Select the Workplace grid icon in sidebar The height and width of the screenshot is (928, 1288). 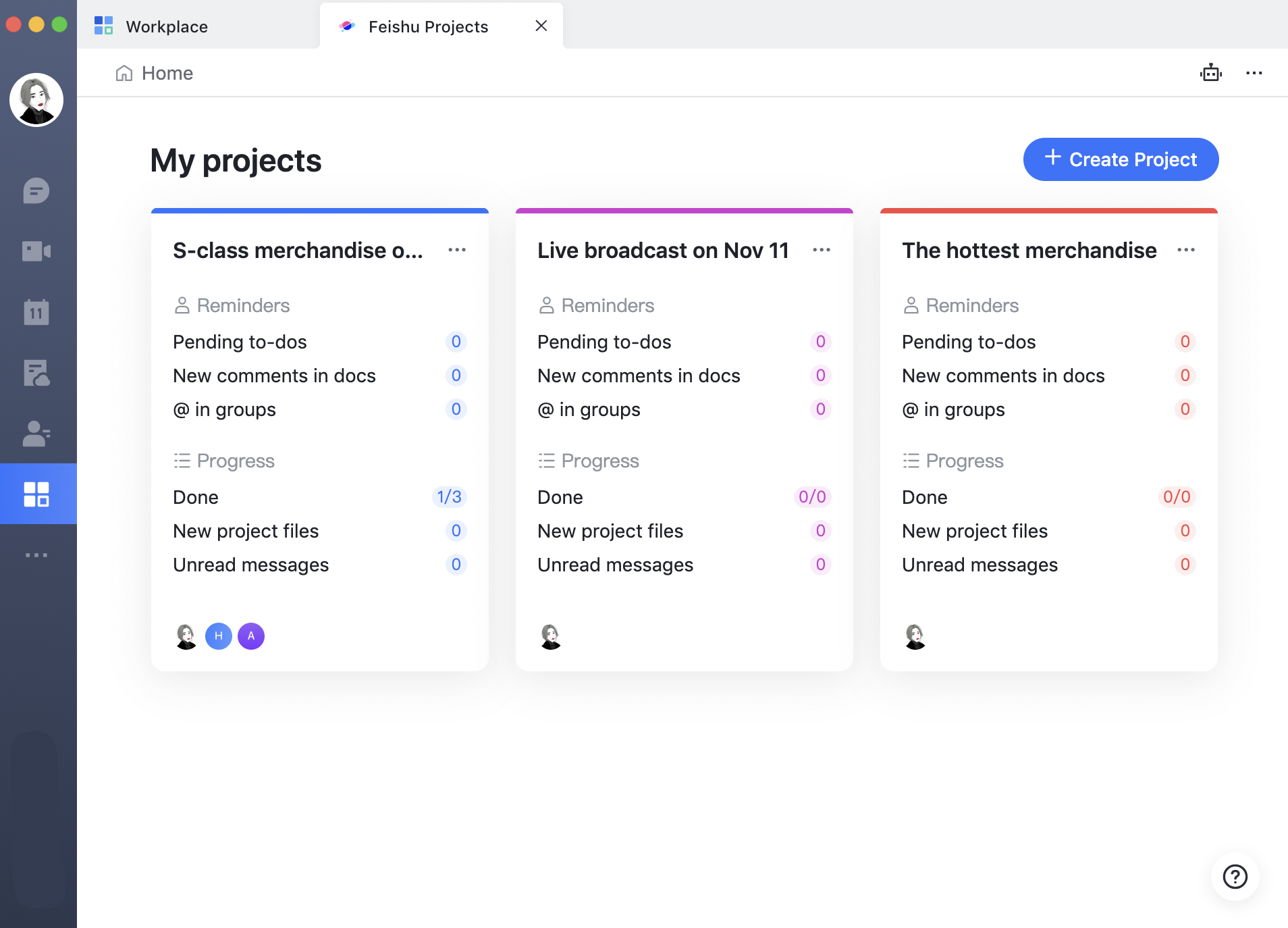pos(37,494)
